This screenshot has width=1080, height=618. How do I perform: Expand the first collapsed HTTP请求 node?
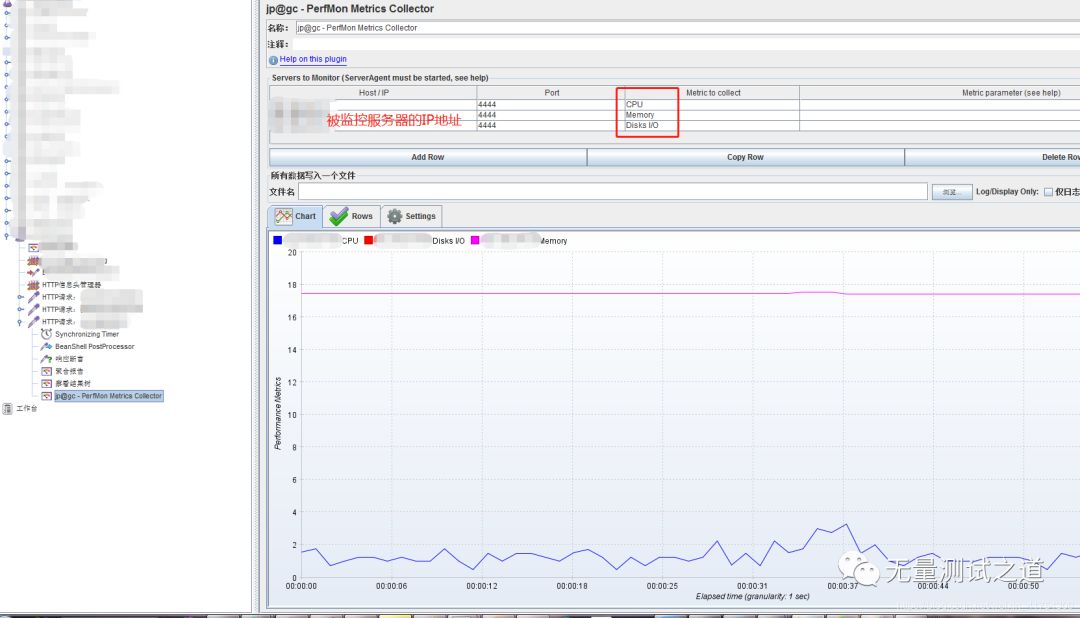[x=21, y=297]
